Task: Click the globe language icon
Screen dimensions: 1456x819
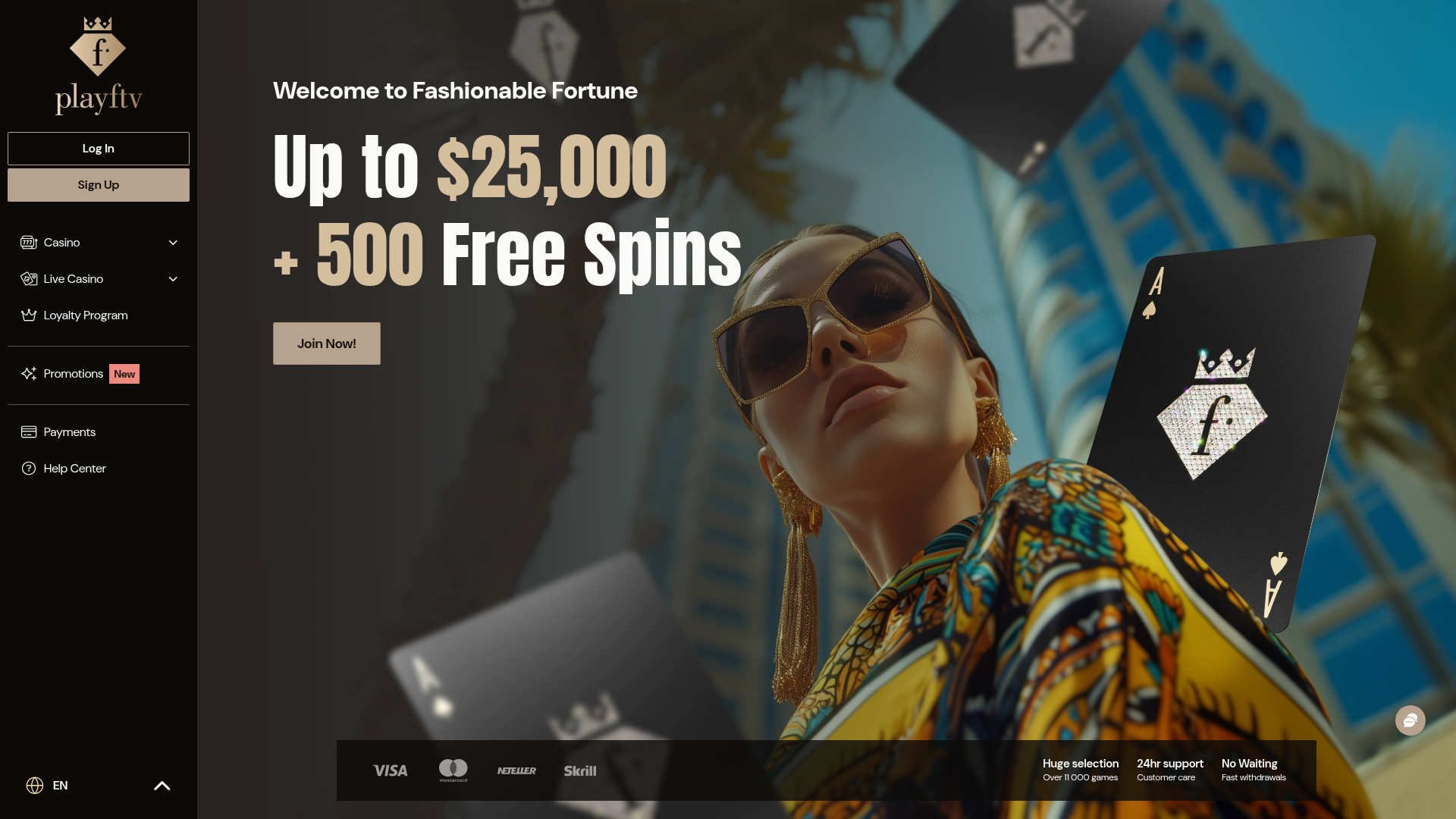Action: 35,786
